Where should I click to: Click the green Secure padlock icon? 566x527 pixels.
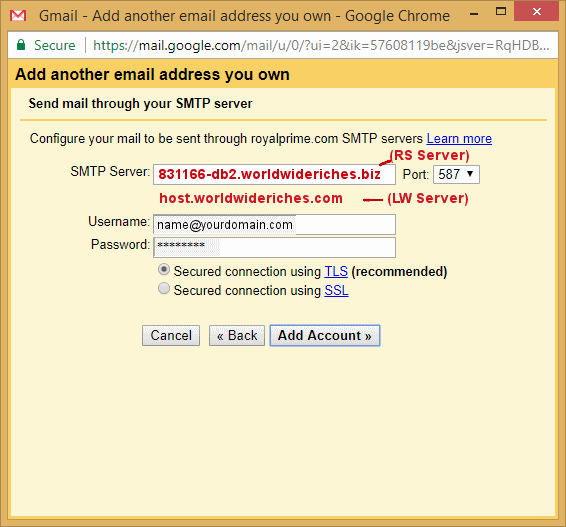(21, 45)
